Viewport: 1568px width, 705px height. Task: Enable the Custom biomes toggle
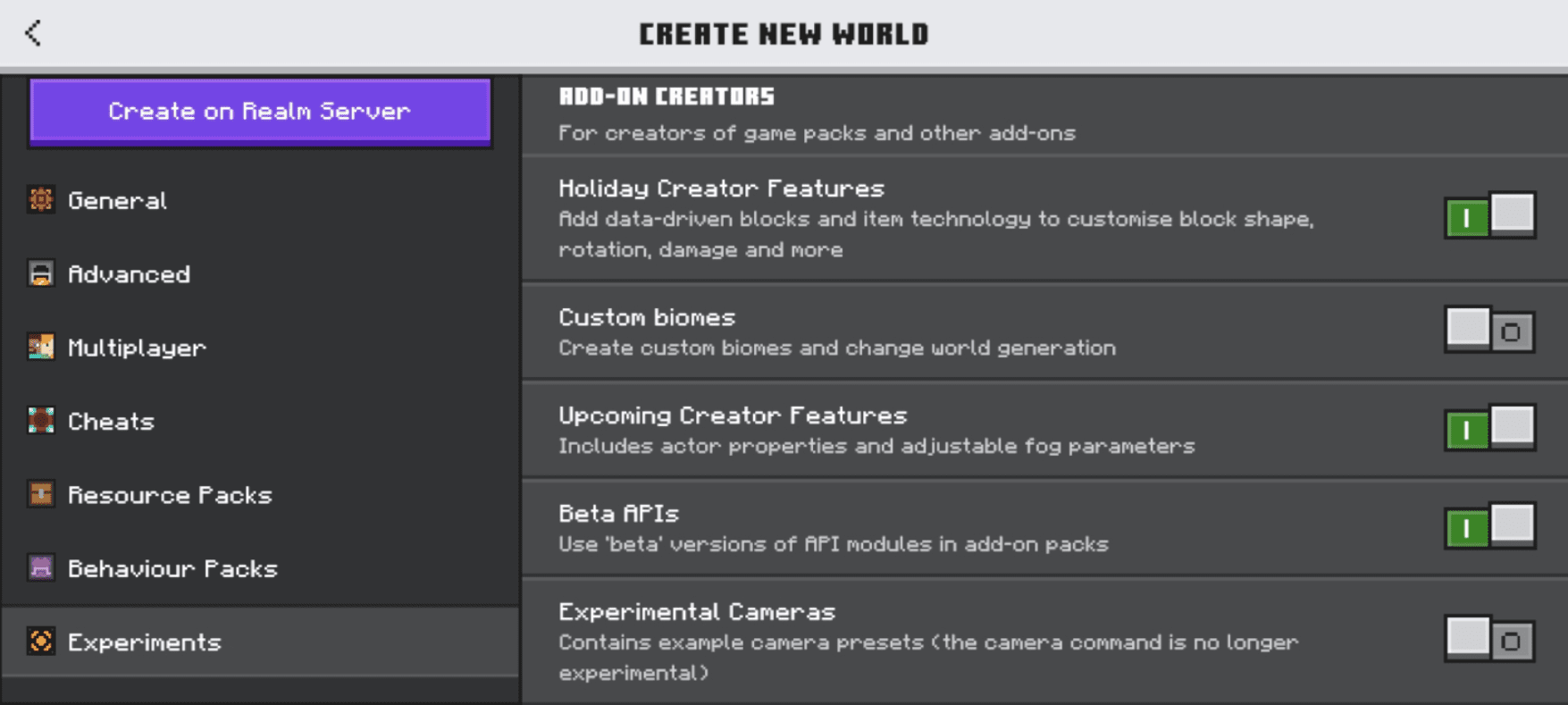click(1489, 331)
